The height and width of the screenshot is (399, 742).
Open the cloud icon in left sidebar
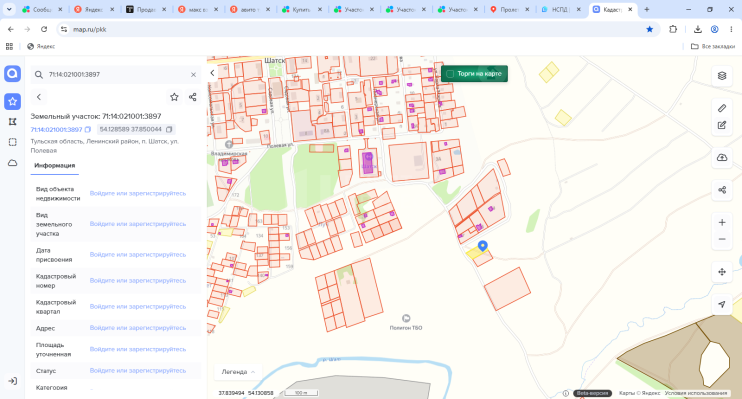click(12, 163)
